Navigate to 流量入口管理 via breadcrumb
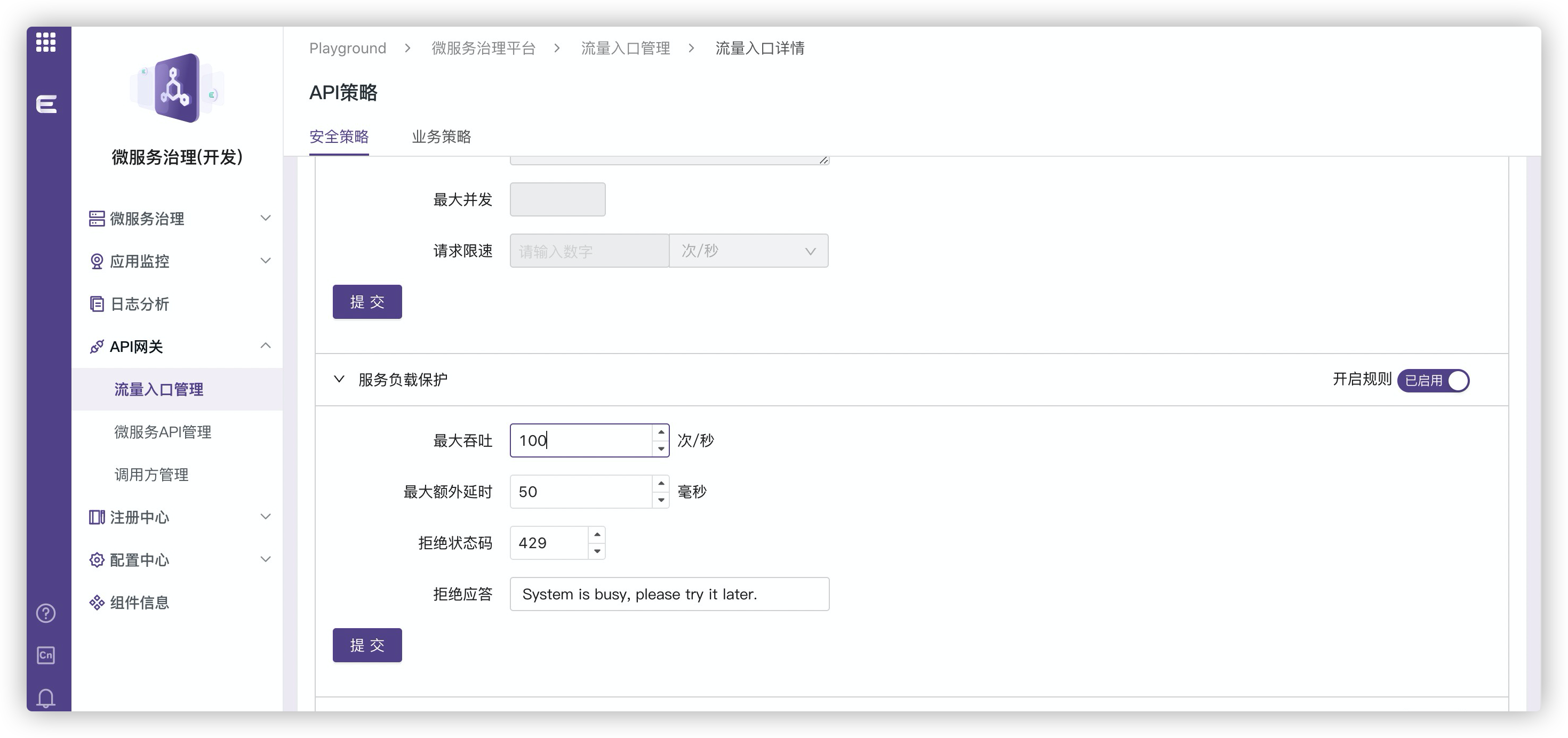Screen dimensions: 1568x738 tap(626, 48)
